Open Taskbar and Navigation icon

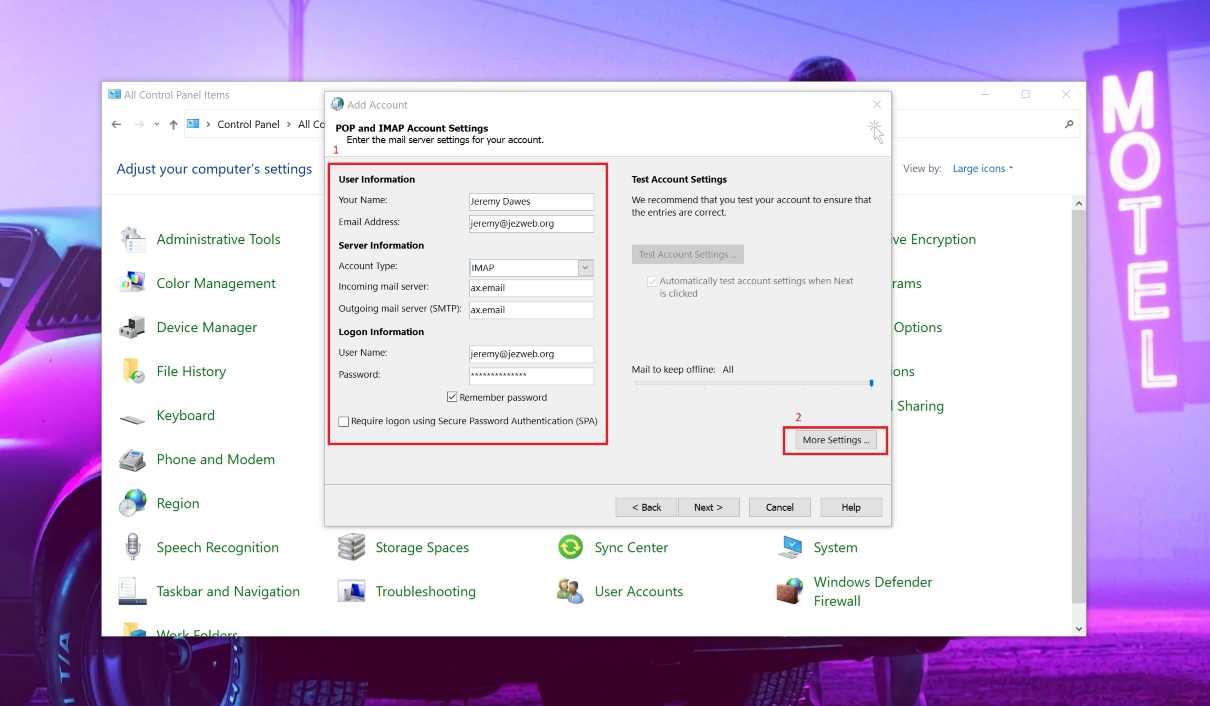(133, 592)
